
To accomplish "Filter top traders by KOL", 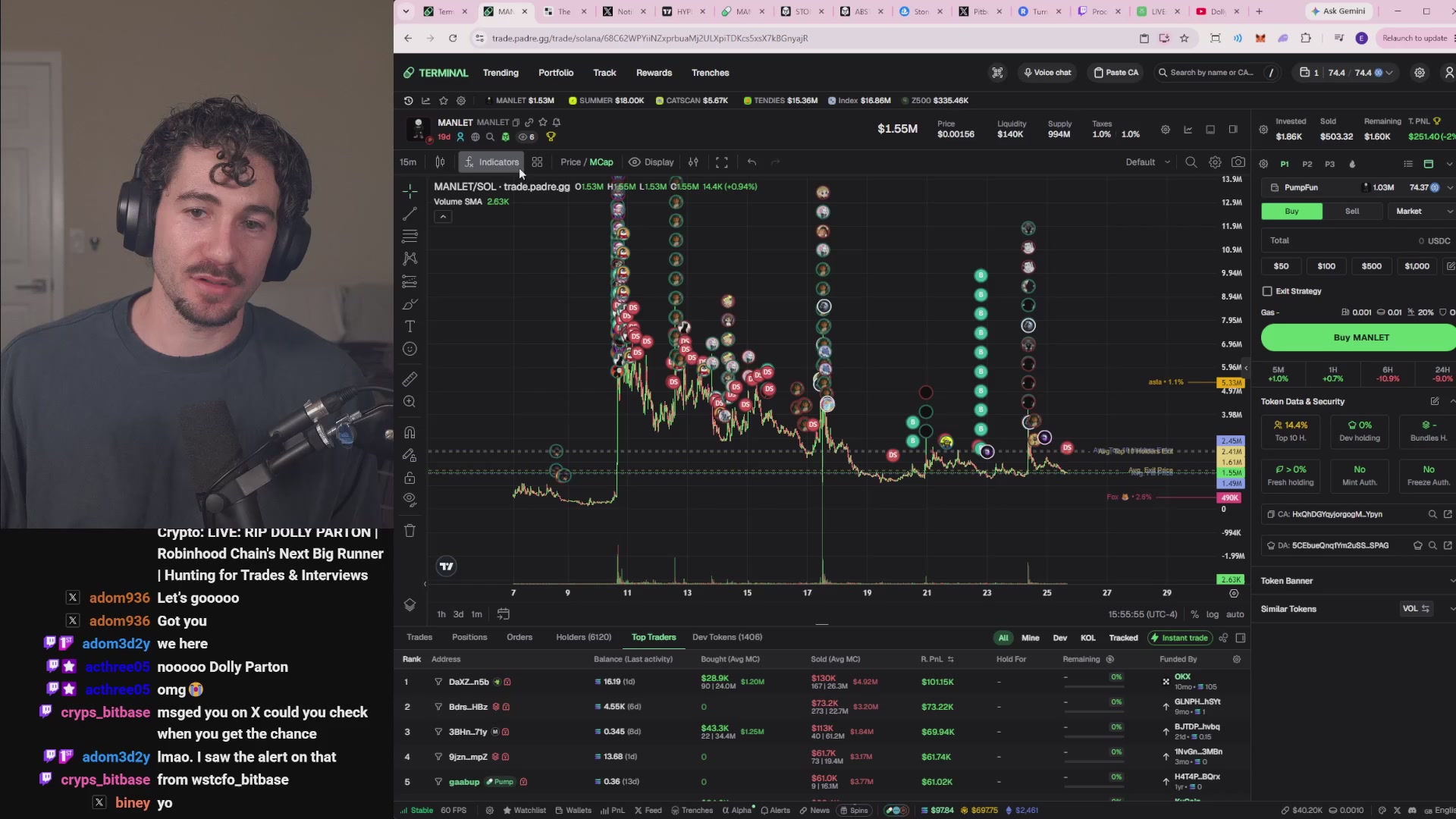I will click(1087, 638).
